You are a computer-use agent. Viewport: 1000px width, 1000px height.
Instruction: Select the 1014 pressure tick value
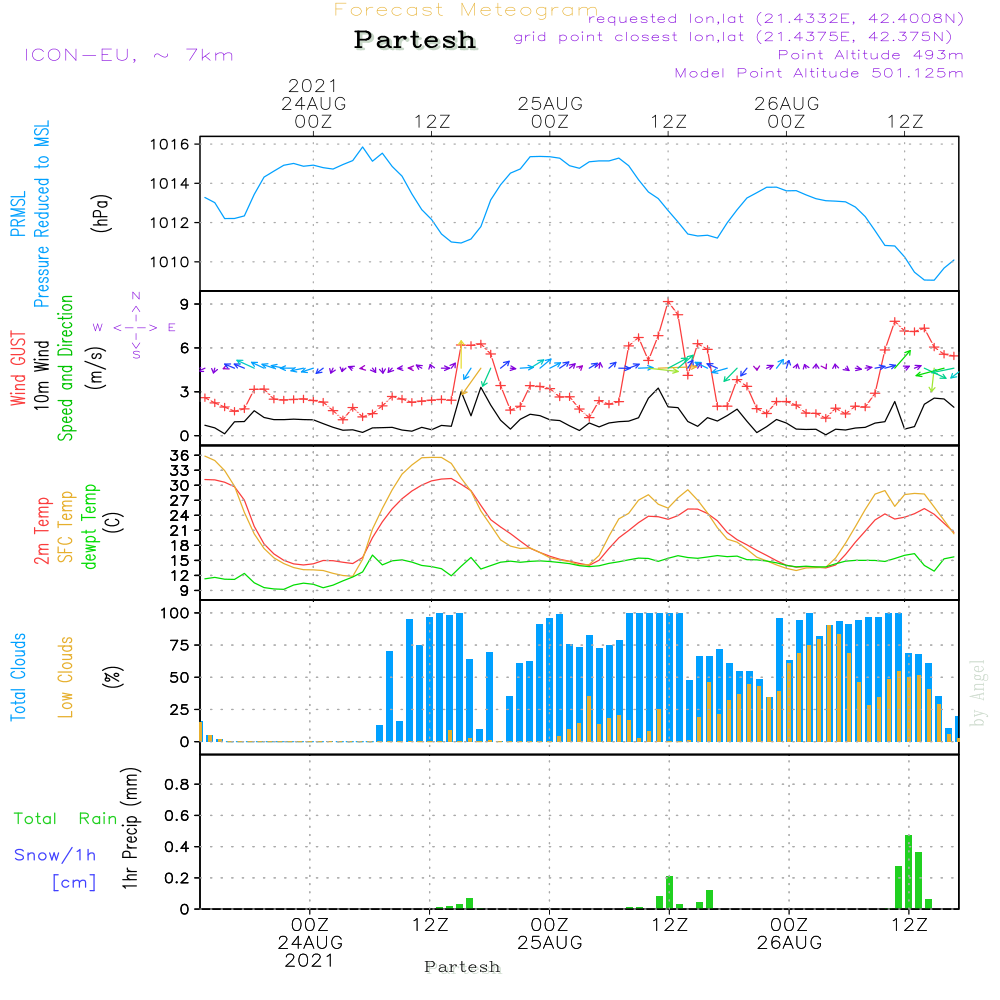click(x=170, y=184)
